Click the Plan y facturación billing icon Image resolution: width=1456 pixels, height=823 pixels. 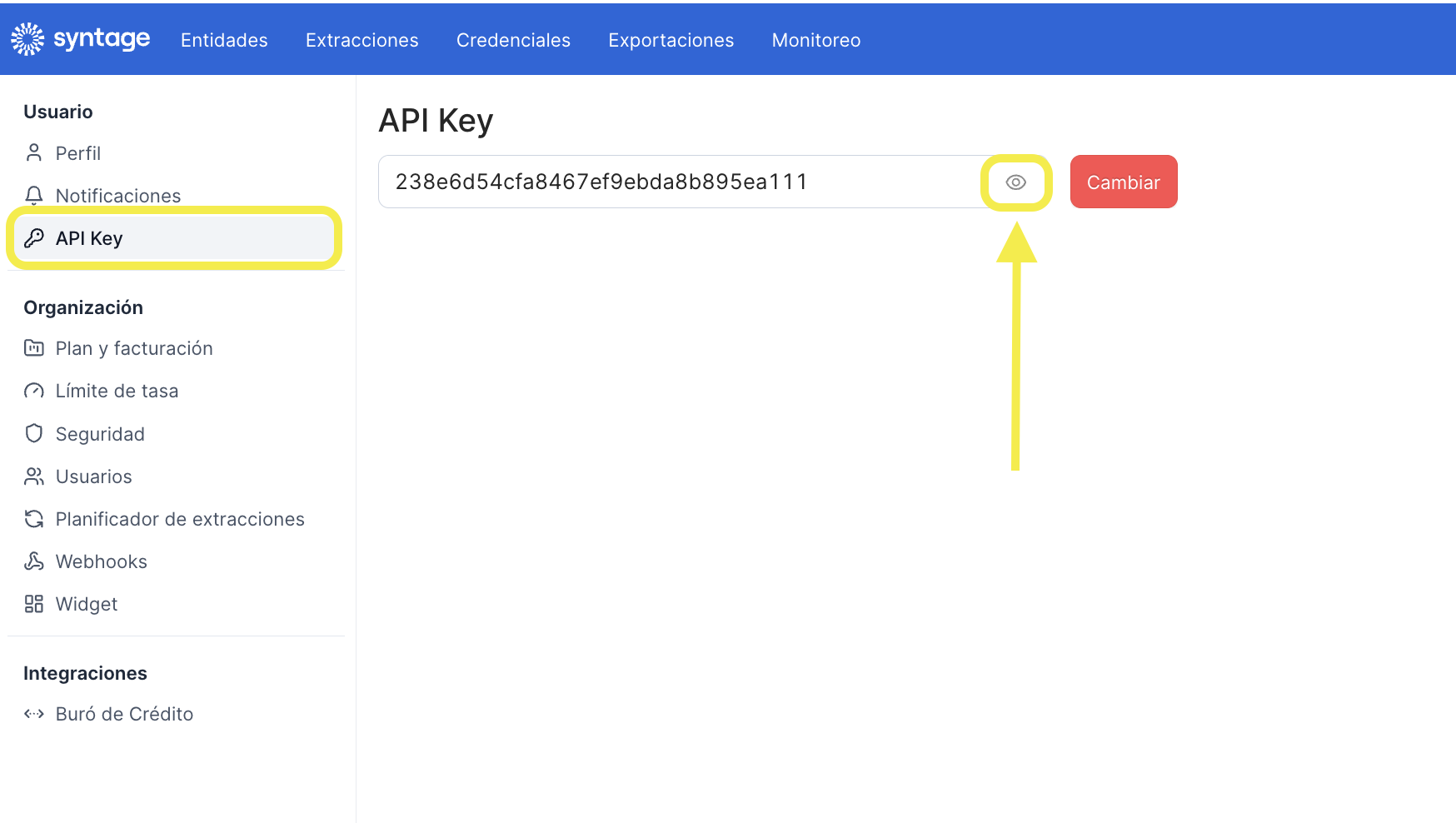(34, 348)
